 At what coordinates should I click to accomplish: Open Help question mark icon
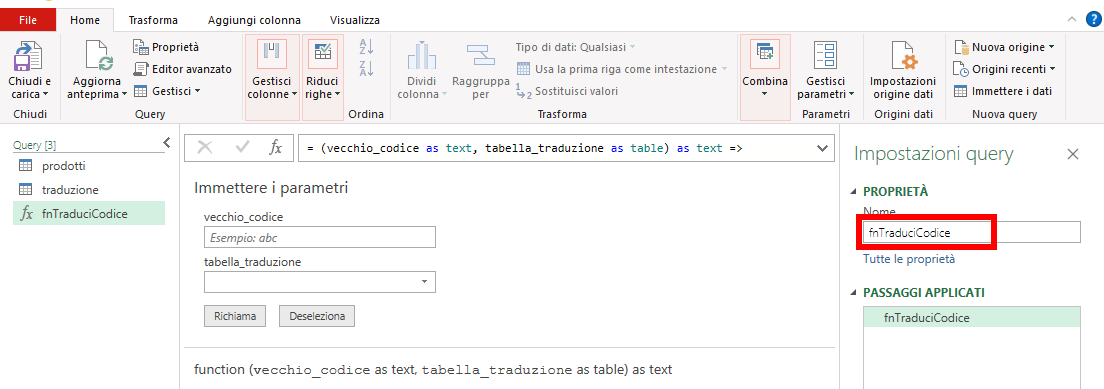tap(1093, 20)
